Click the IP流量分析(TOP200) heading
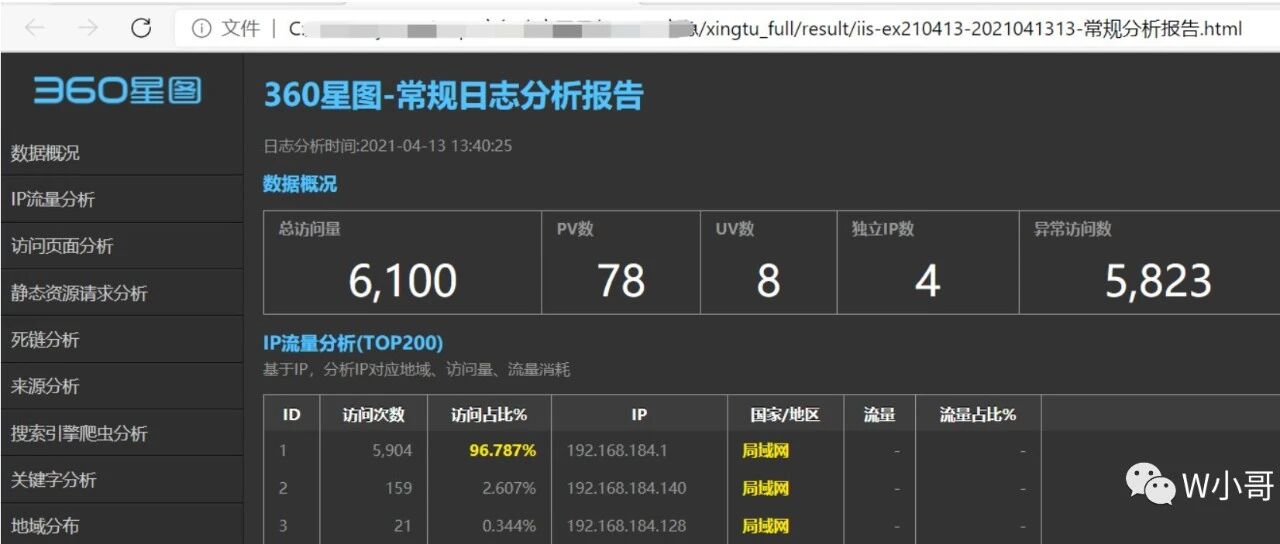Image resolution: width=1280 pixels, height=544 pixels. pos(353,344)
